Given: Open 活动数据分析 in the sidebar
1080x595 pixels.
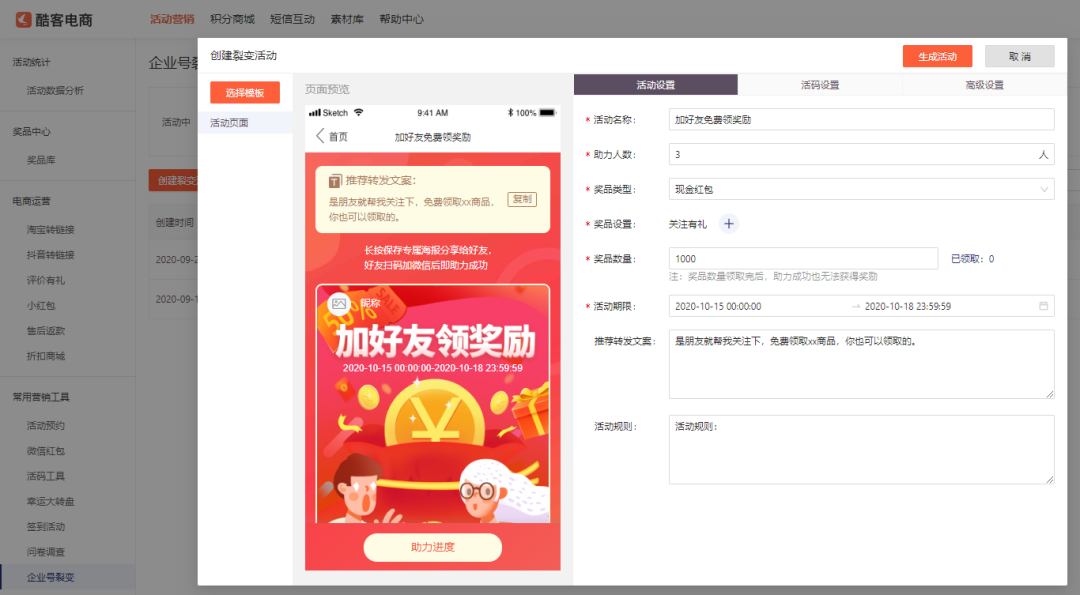Looking at the screenshot, I should pyautogui.click(x=55, y=90).
